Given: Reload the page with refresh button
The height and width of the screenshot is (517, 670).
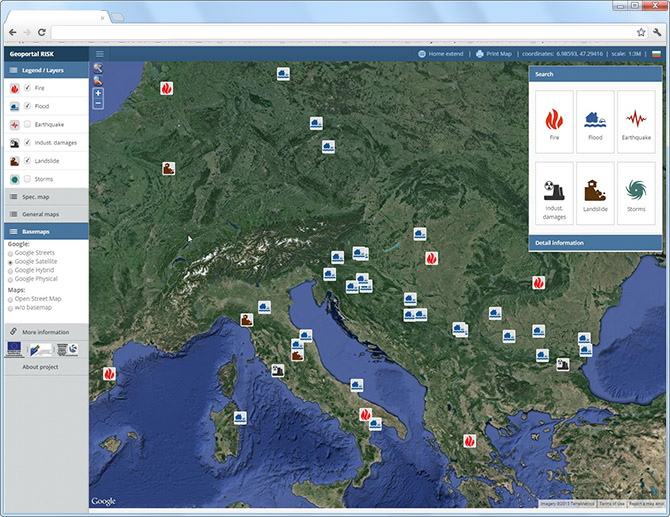Looking at the screenshot, I should (42, 32).
